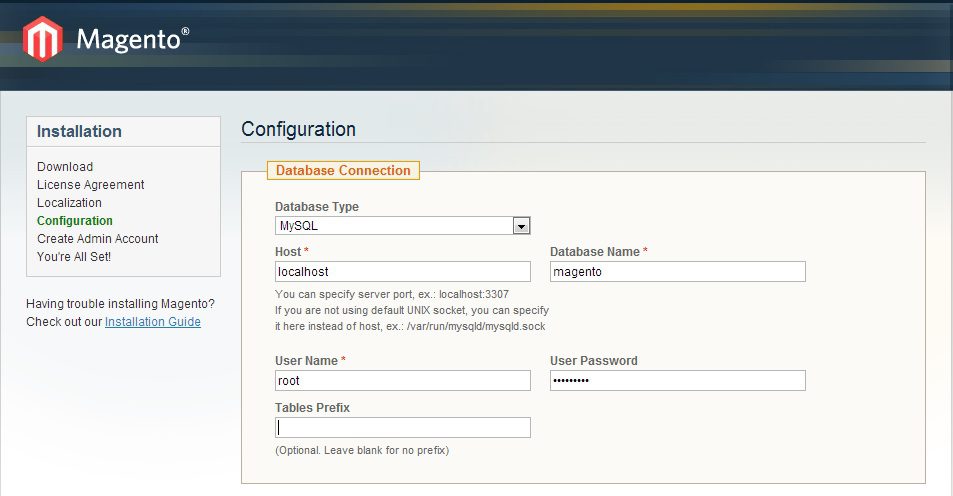Select the User Password field
Screen dimensions: 953x496
[678, 381]
